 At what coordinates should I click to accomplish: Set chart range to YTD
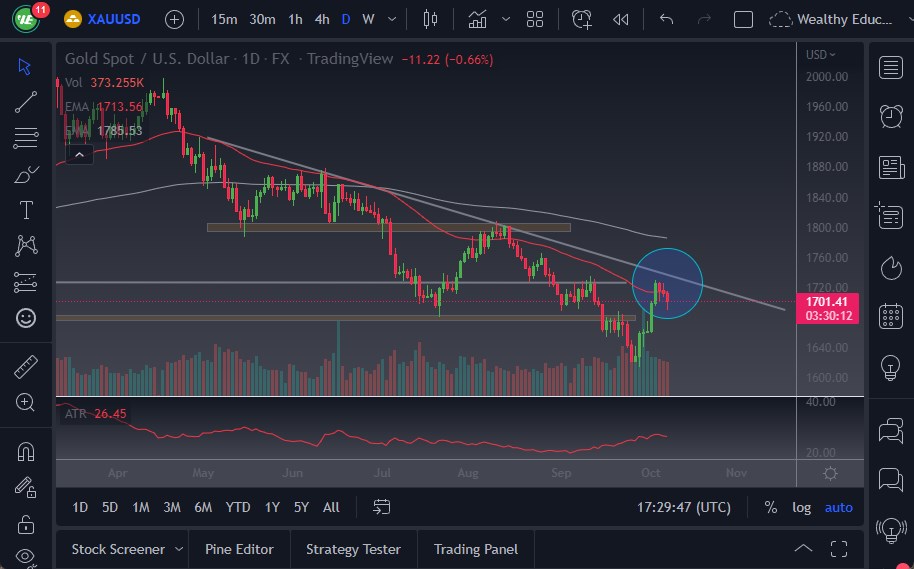click(238, 507)
